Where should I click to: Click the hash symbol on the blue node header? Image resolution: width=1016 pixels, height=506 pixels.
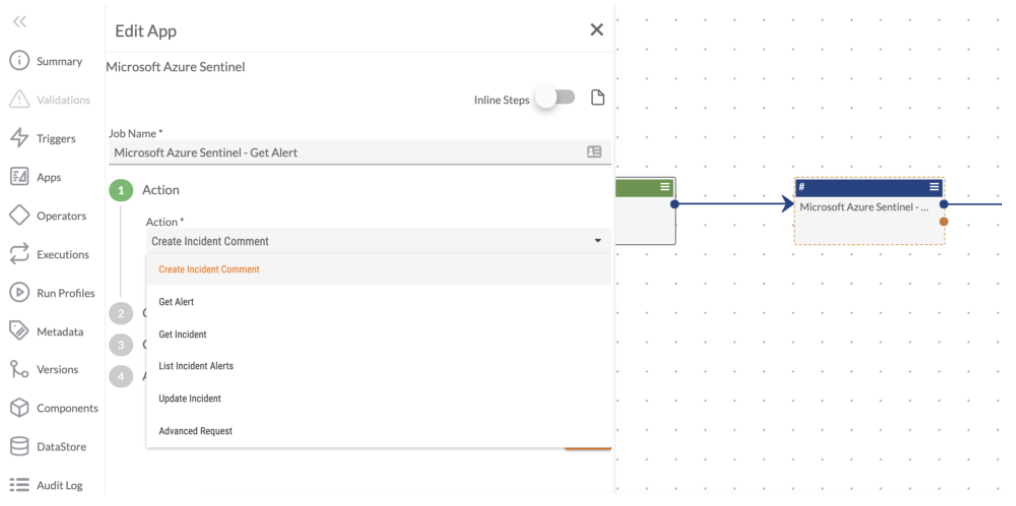(x=802, y=187)
